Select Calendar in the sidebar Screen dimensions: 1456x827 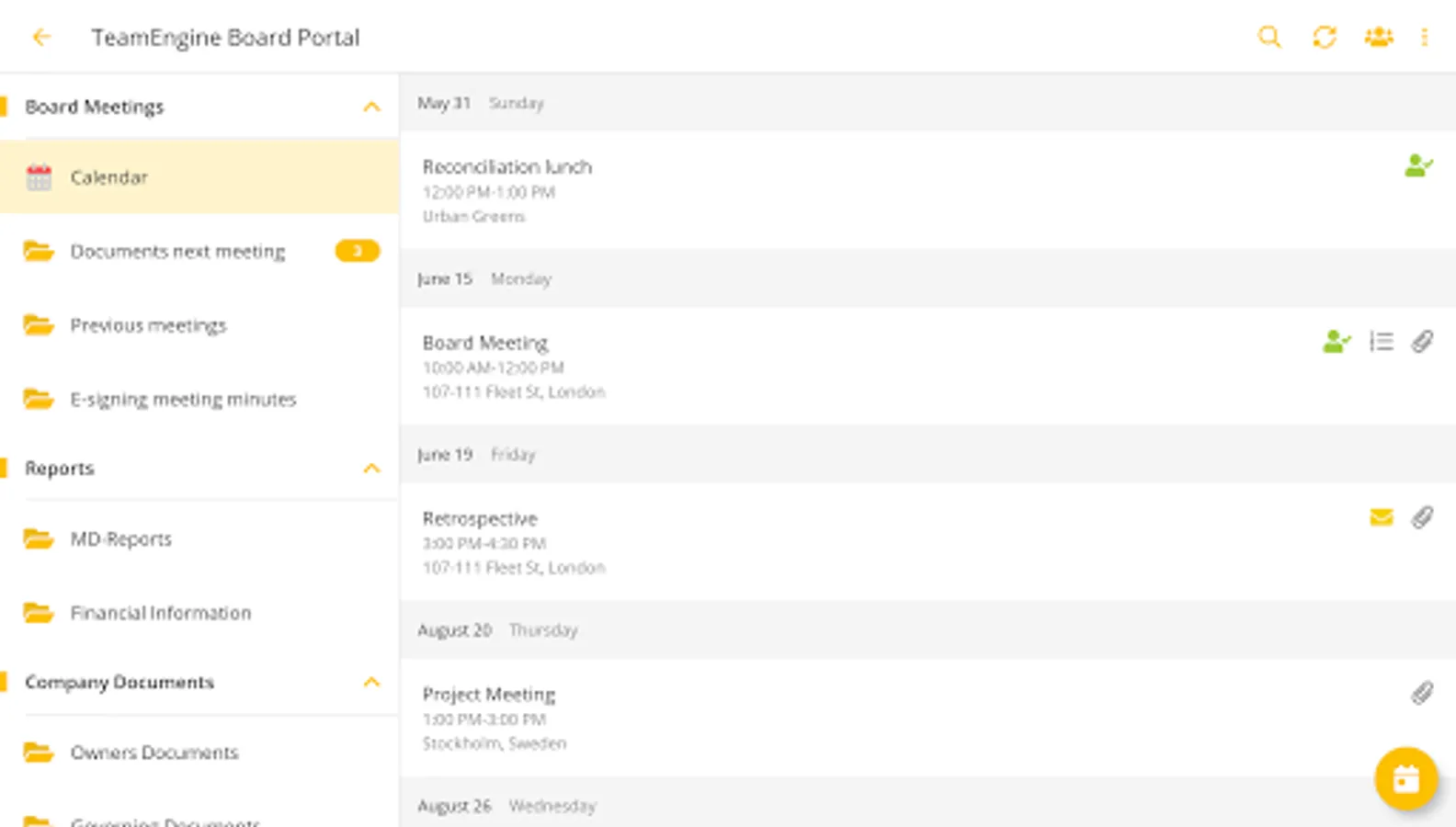point(108,177)
